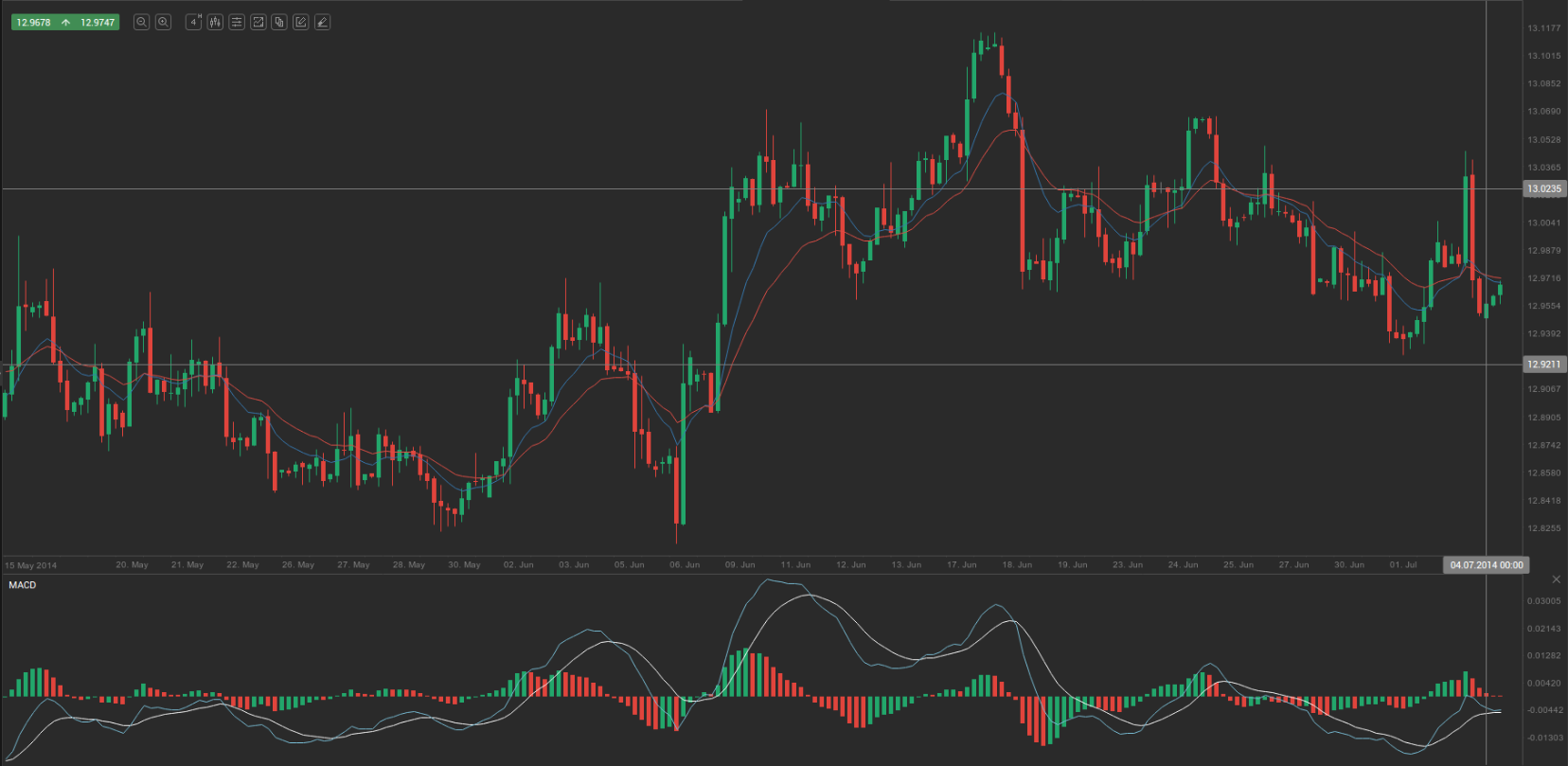Image resolution: width=1568 pixels, height=766 pixels.
Task: Click the MACD panel label
Action: [x=23, y=585]
